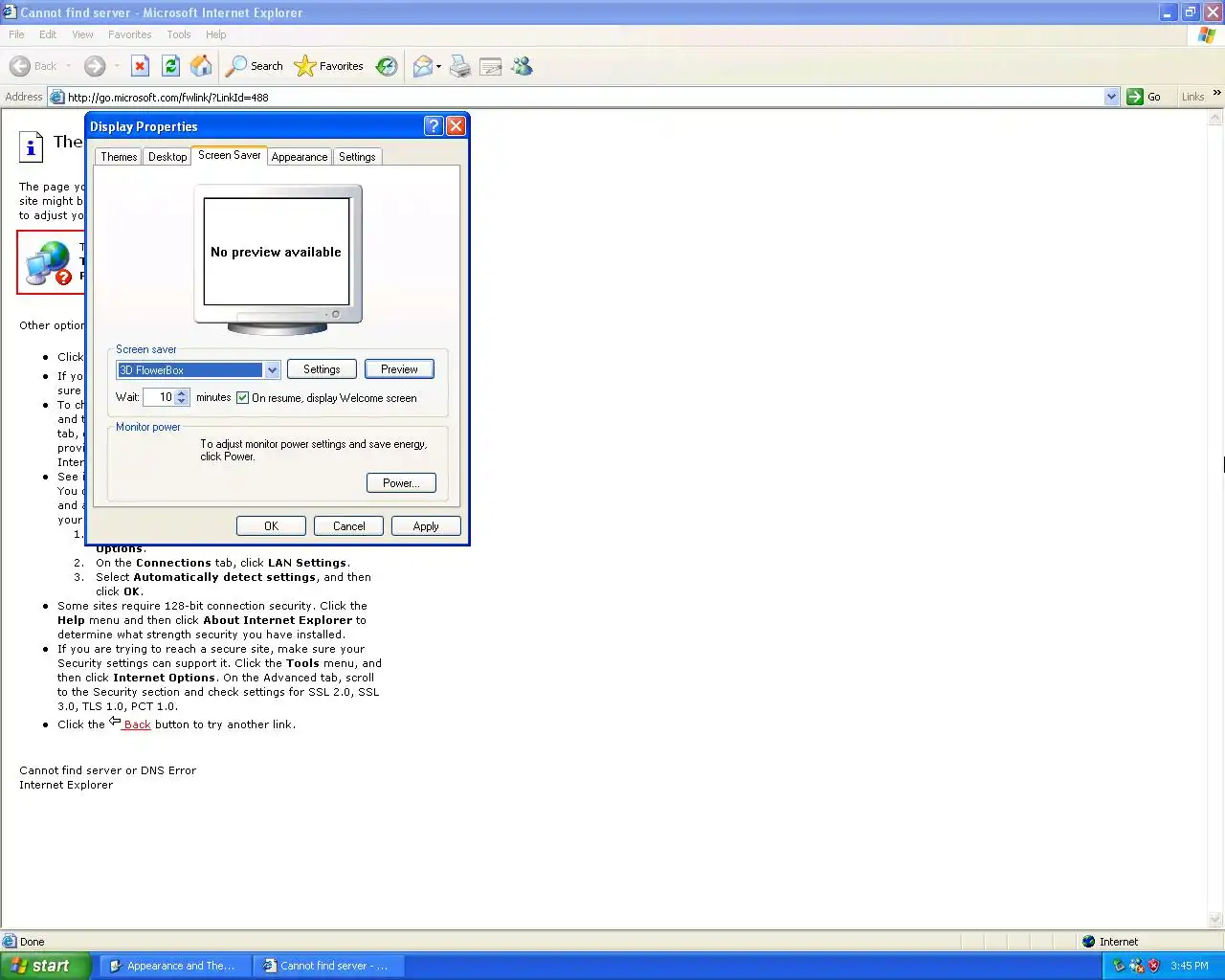
Task: Click the information document icon on error page
Action: coord(32,146)
